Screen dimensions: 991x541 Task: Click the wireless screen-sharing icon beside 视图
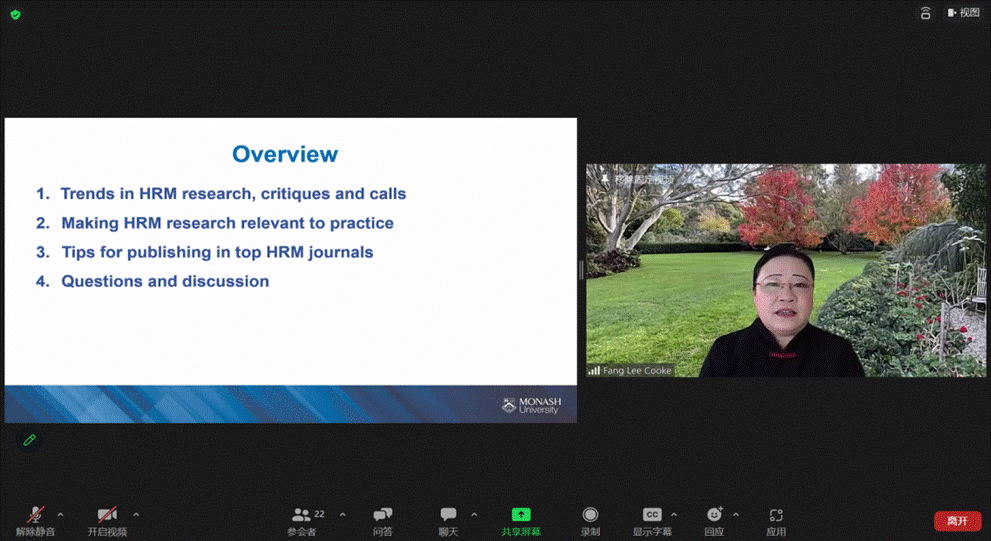point(925,13)
